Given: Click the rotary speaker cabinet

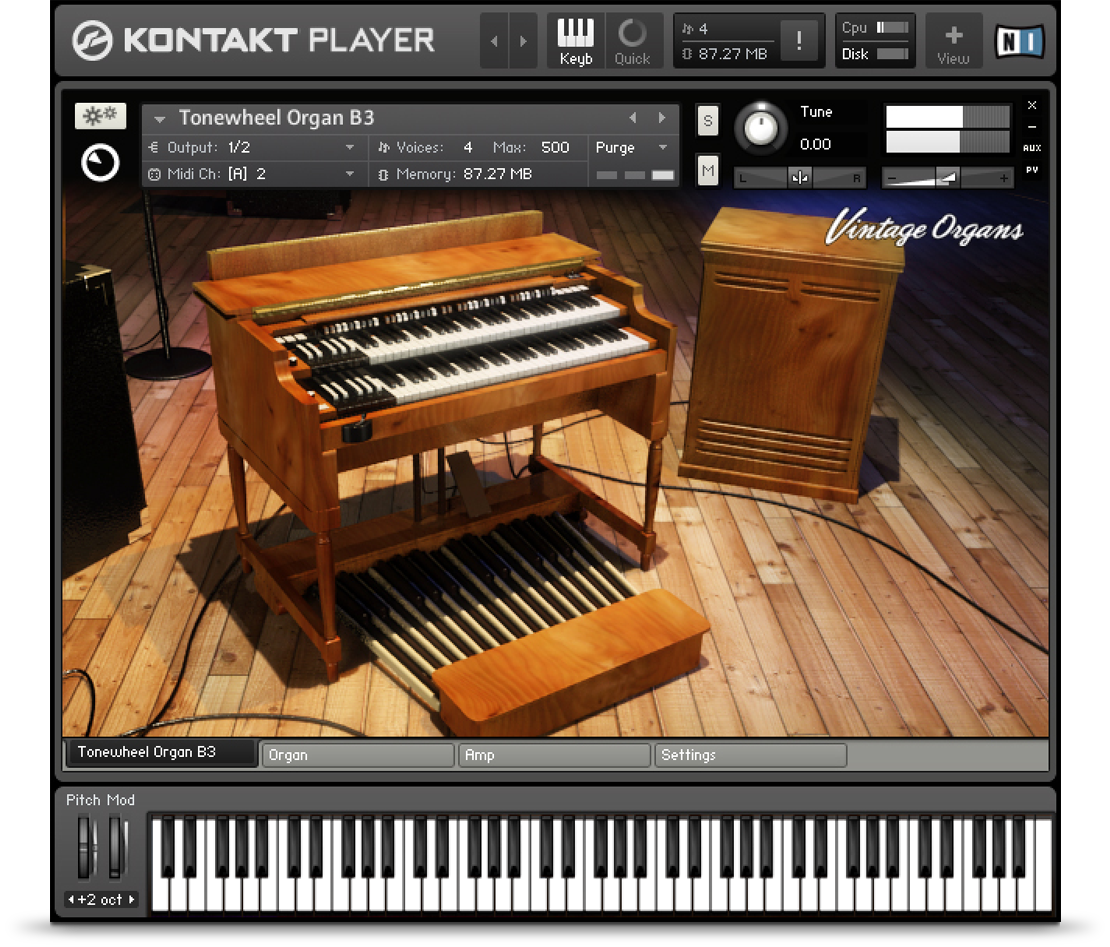Looking at the screenshot, I should pos(790,354).
